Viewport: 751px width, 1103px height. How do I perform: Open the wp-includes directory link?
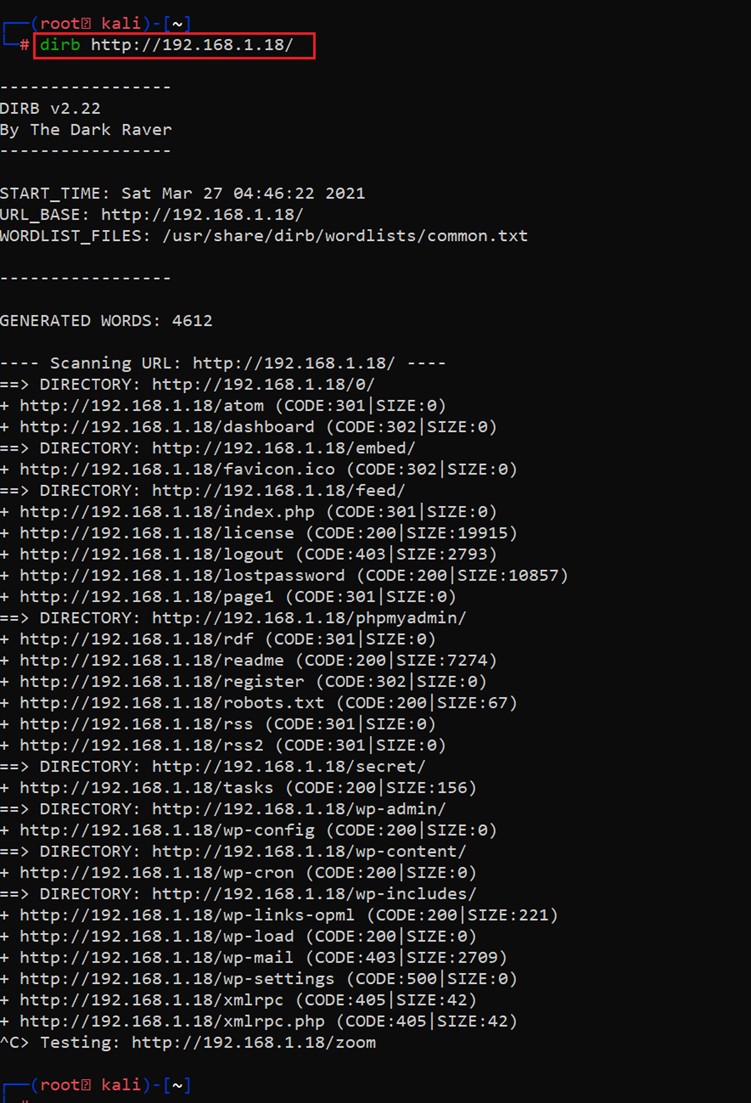(314, 894)
